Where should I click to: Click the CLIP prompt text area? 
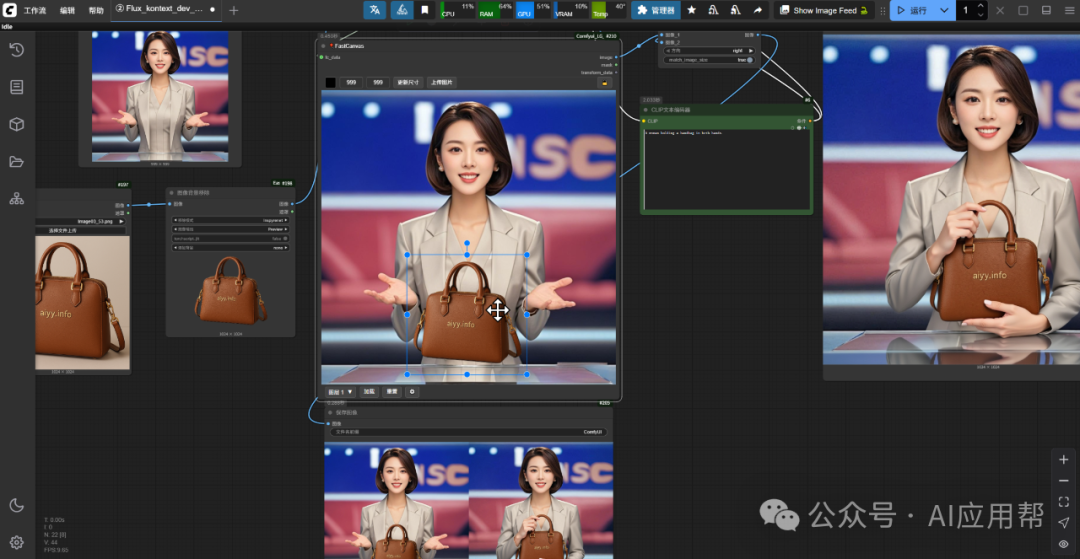click(x=727, y=169)
